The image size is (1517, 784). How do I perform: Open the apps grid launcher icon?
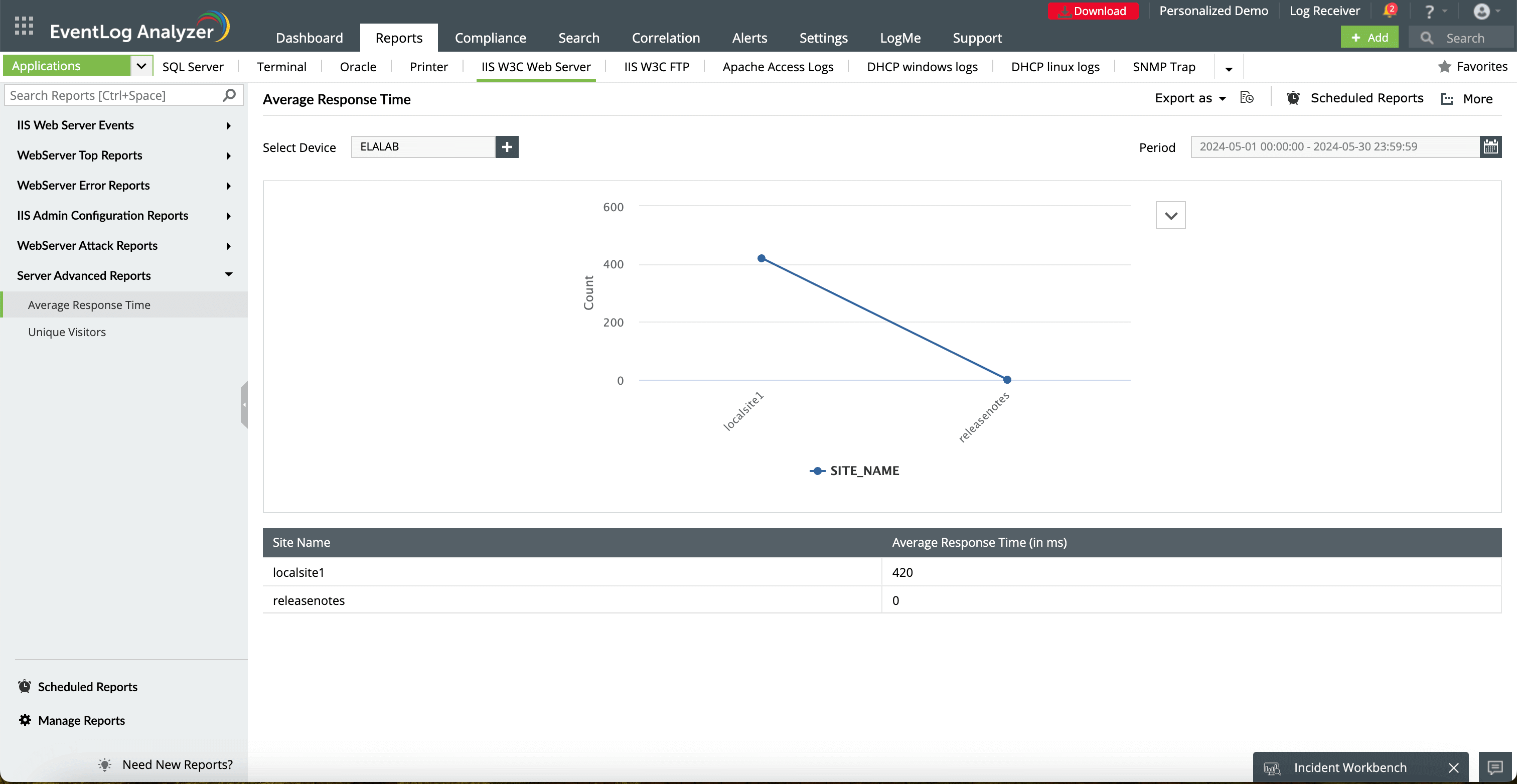24,25
